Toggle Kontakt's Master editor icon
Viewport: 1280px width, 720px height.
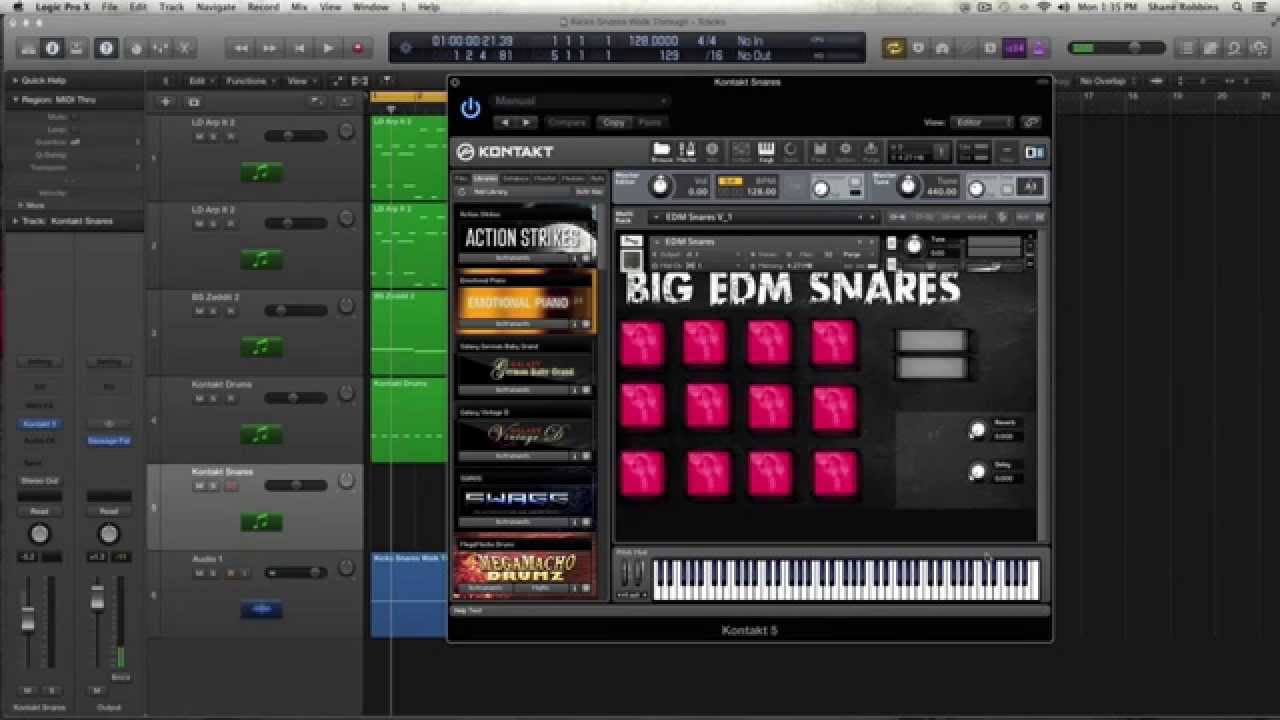[687, 151]
